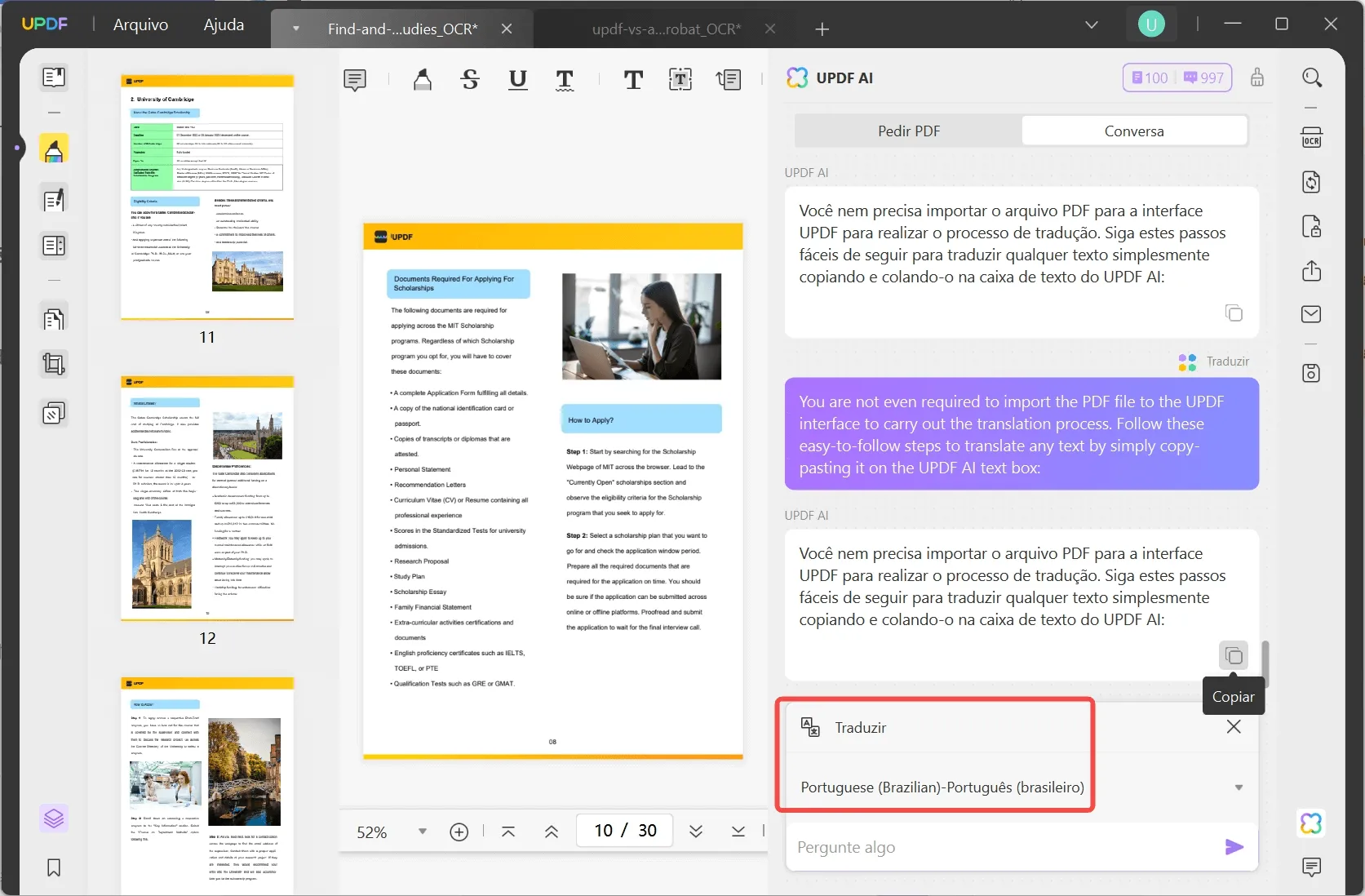
Task: Open the Organize Pages tool in left sidebar
Action: pos(54,246)
